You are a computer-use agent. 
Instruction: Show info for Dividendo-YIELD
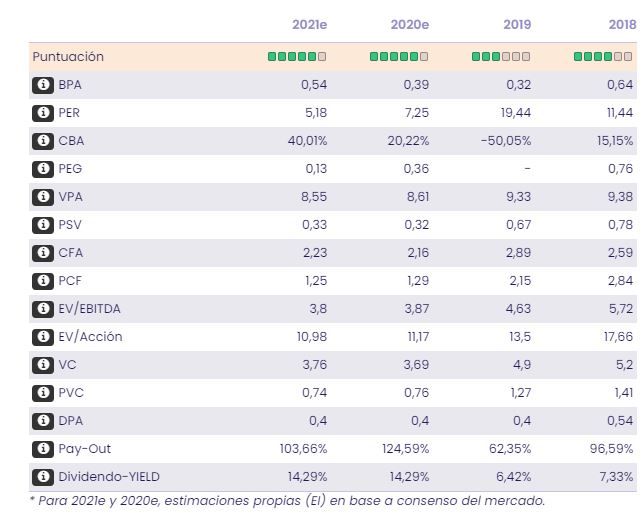[x=42, y=477]
